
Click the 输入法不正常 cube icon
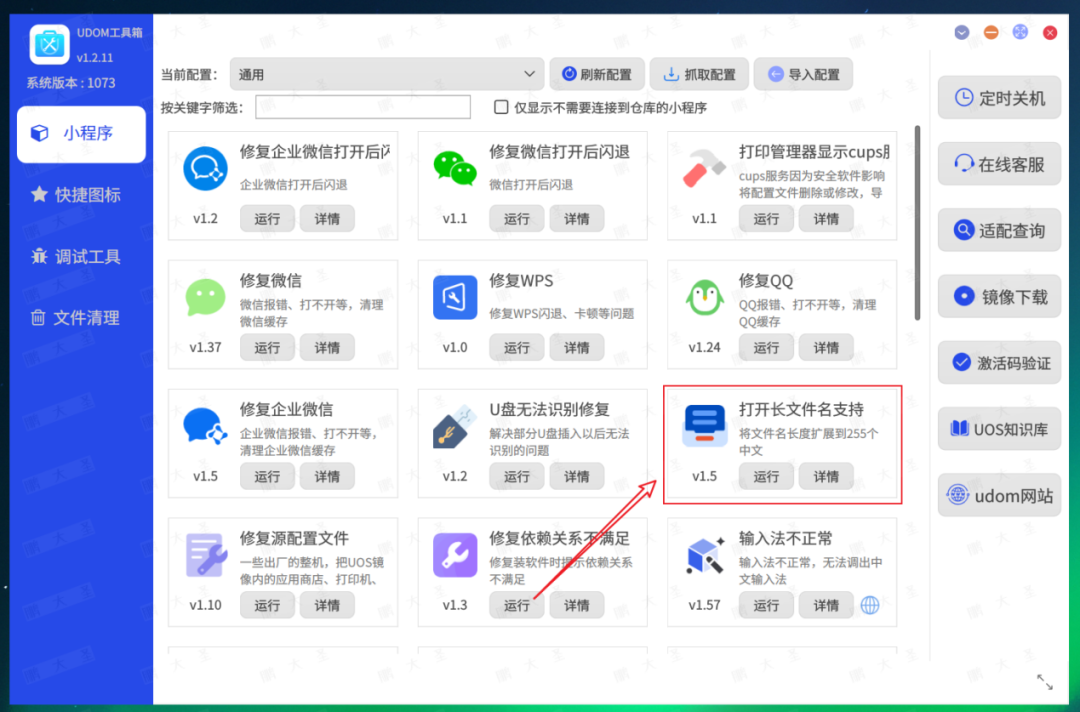(704, 555)
